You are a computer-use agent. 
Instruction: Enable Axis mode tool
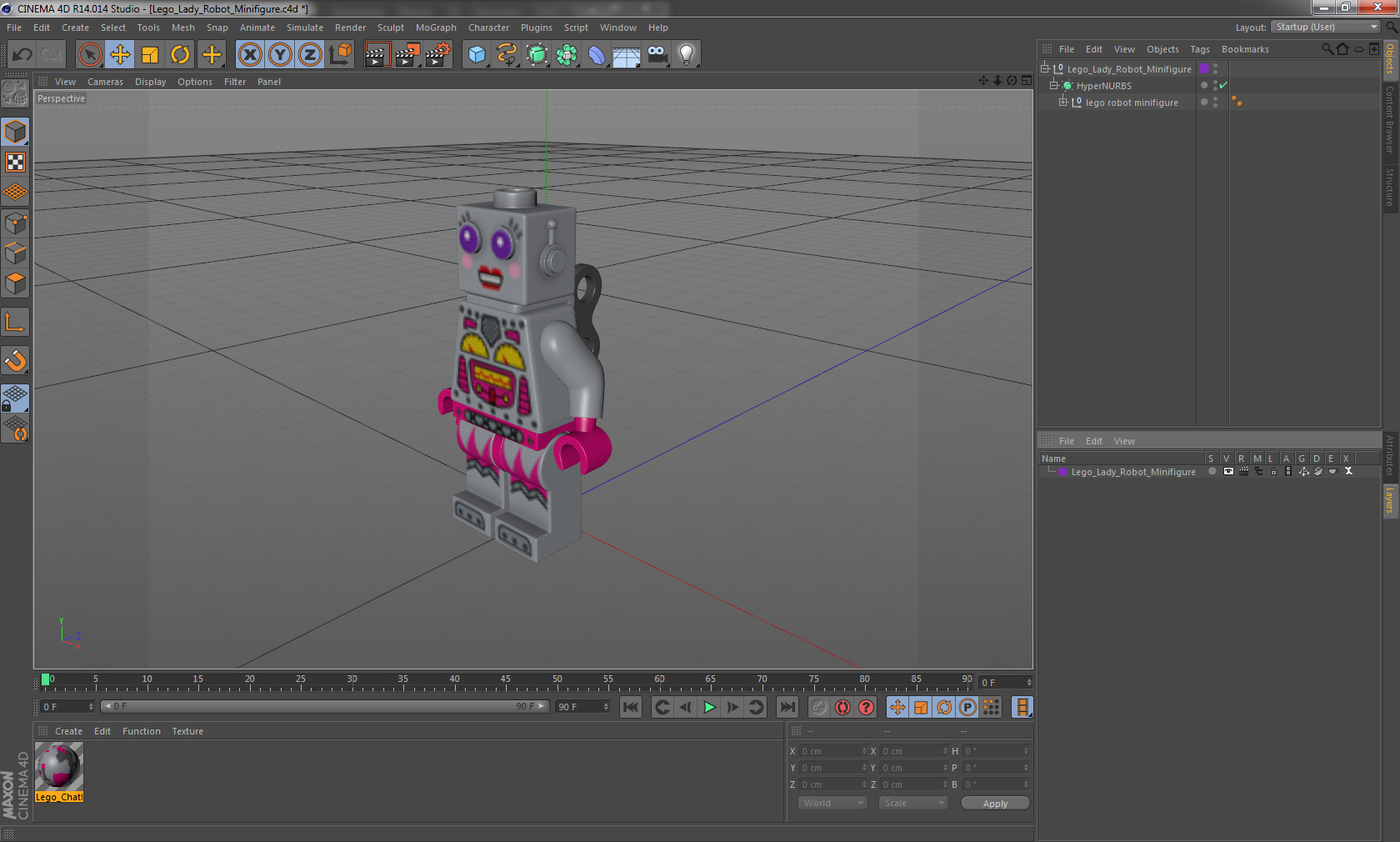pyautogui.click(x=16, y=323)
